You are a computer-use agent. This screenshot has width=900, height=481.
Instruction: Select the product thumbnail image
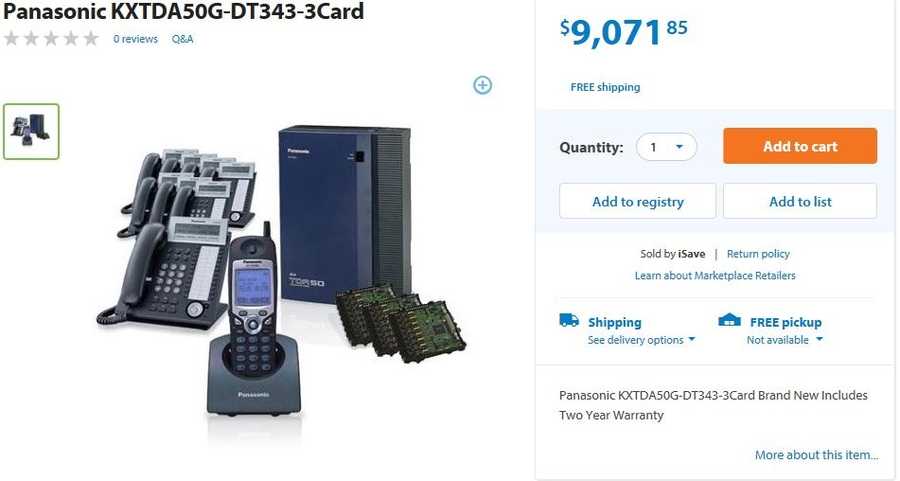pos(31,131)
